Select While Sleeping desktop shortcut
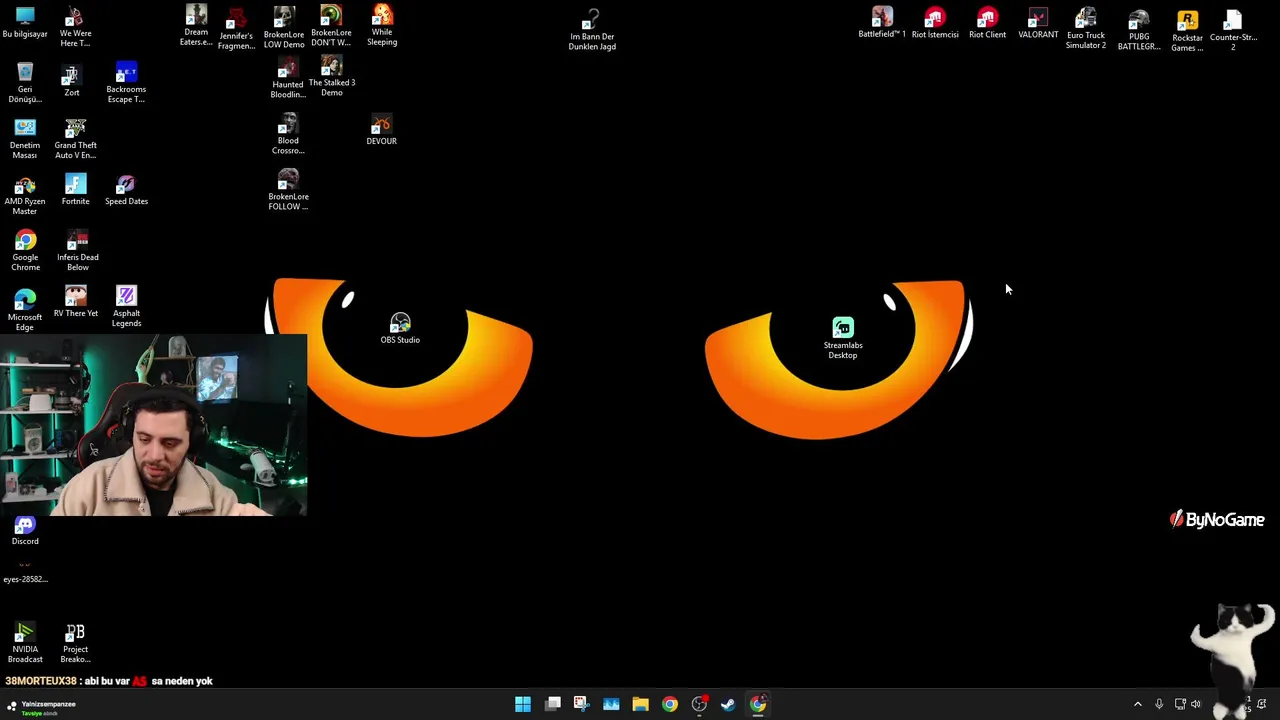This screenshot has width=1280, height=720. [x=382, y=25]
